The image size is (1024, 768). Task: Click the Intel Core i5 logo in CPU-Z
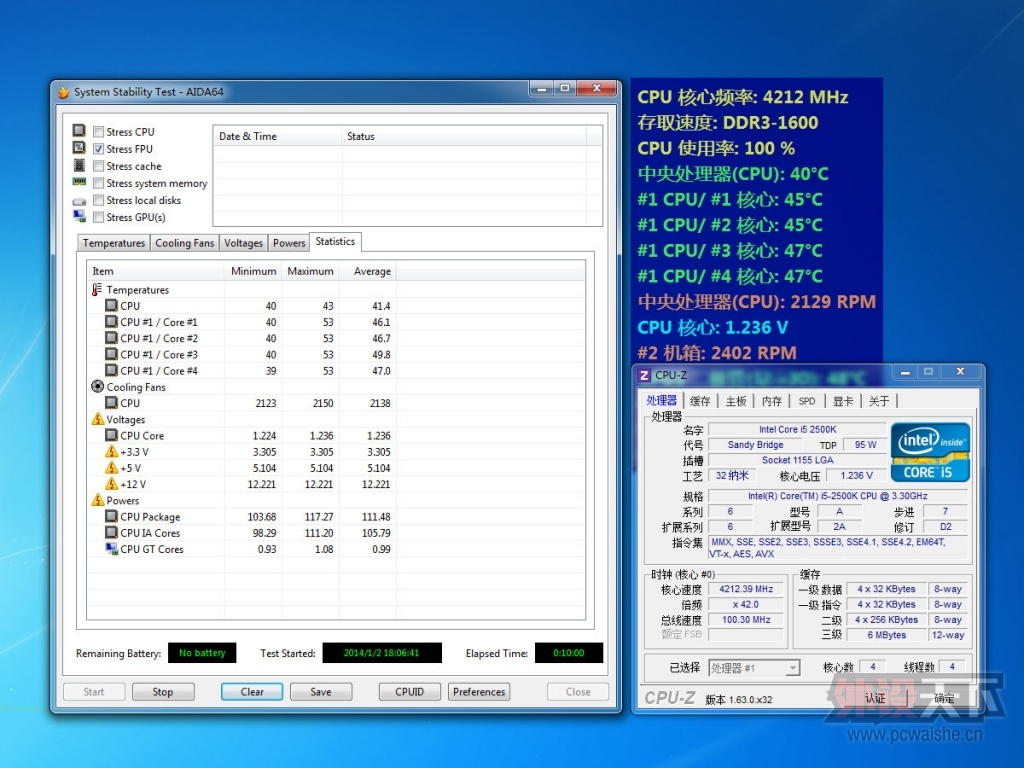930,453
